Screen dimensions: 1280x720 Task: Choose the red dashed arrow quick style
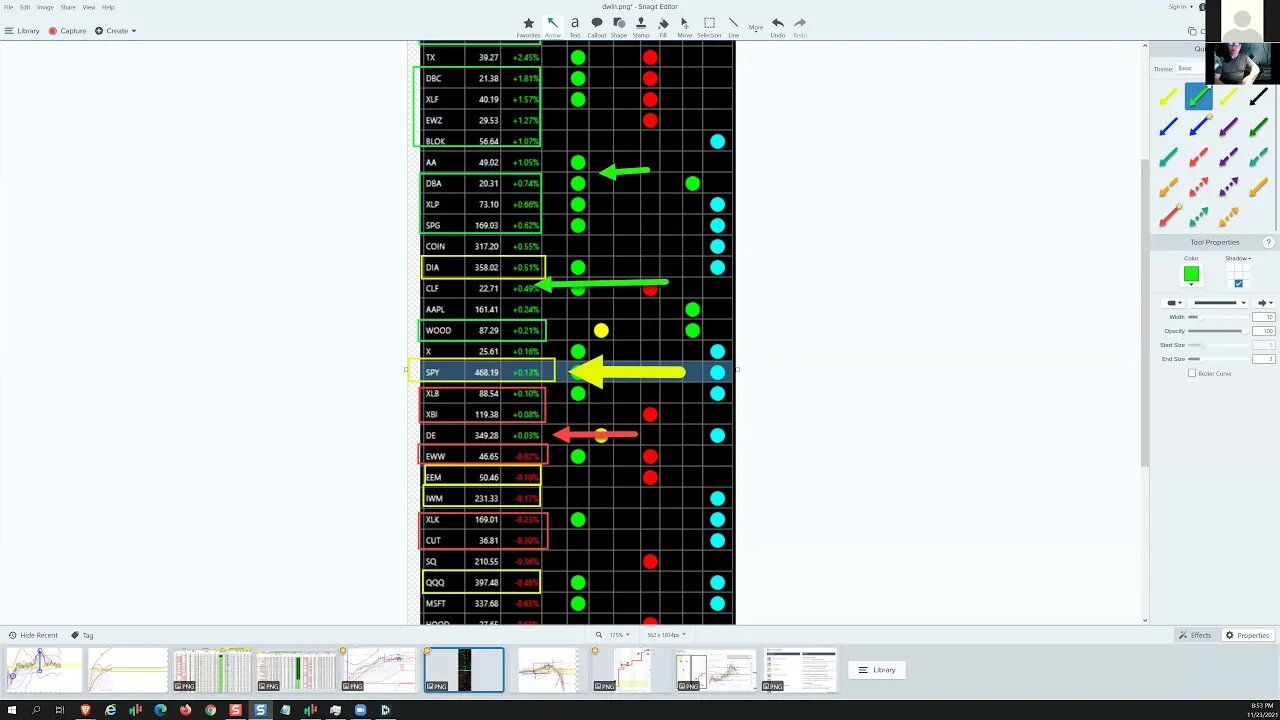[x=1198, y=157]
